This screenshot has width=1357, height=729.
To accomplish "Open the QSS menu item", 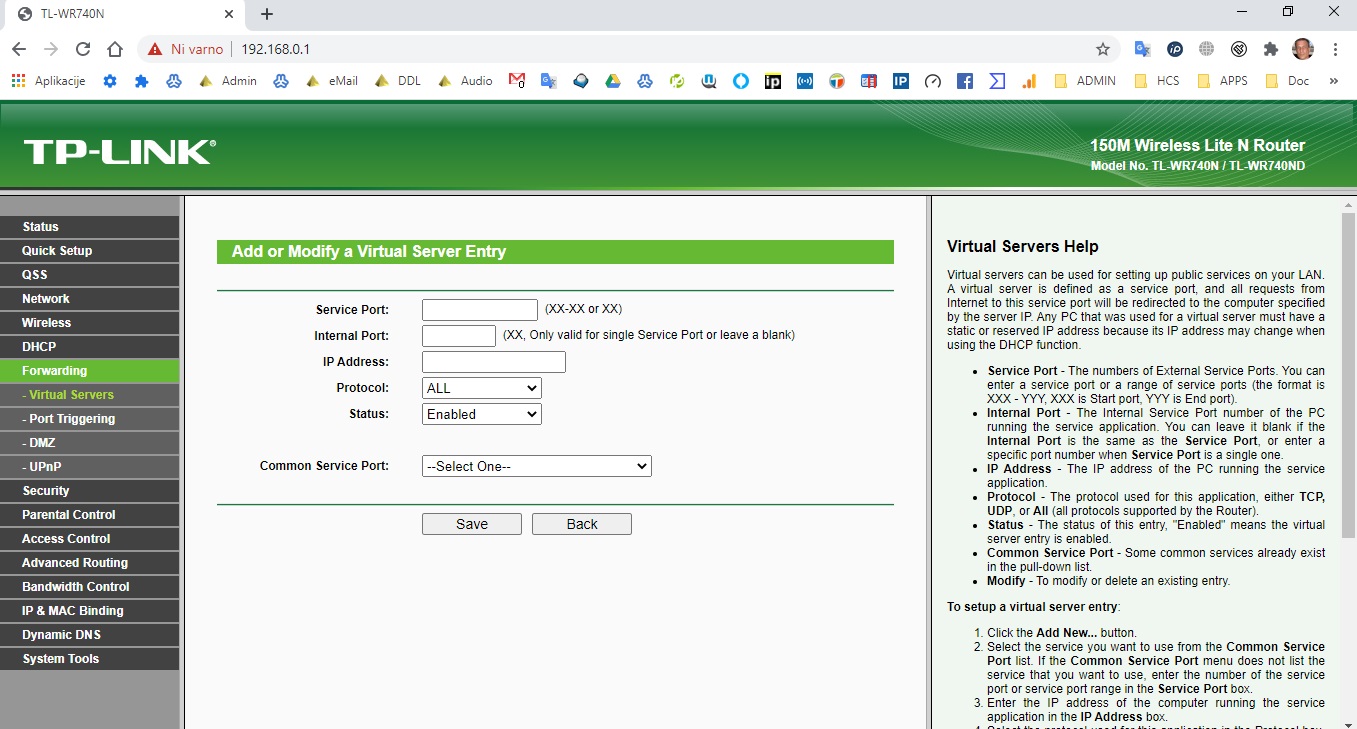I will click(90, 275).
